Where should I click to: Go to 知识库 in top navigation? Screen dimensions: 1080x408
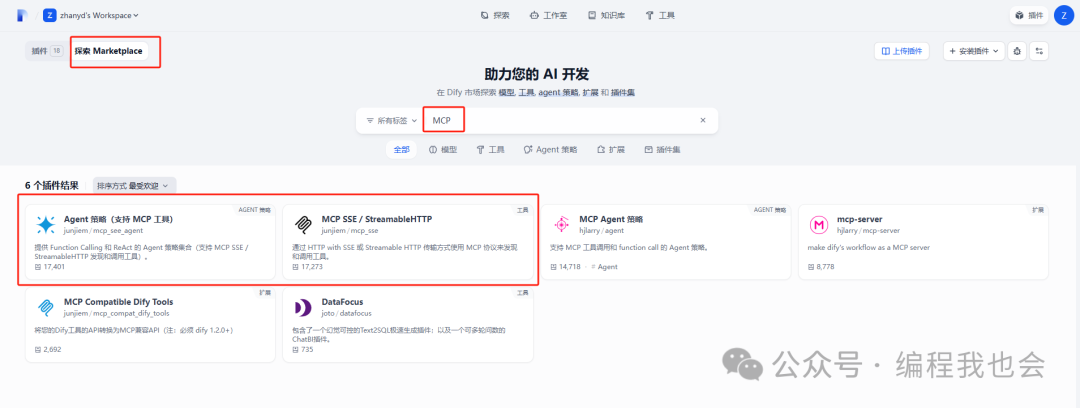tap(606, 15)
